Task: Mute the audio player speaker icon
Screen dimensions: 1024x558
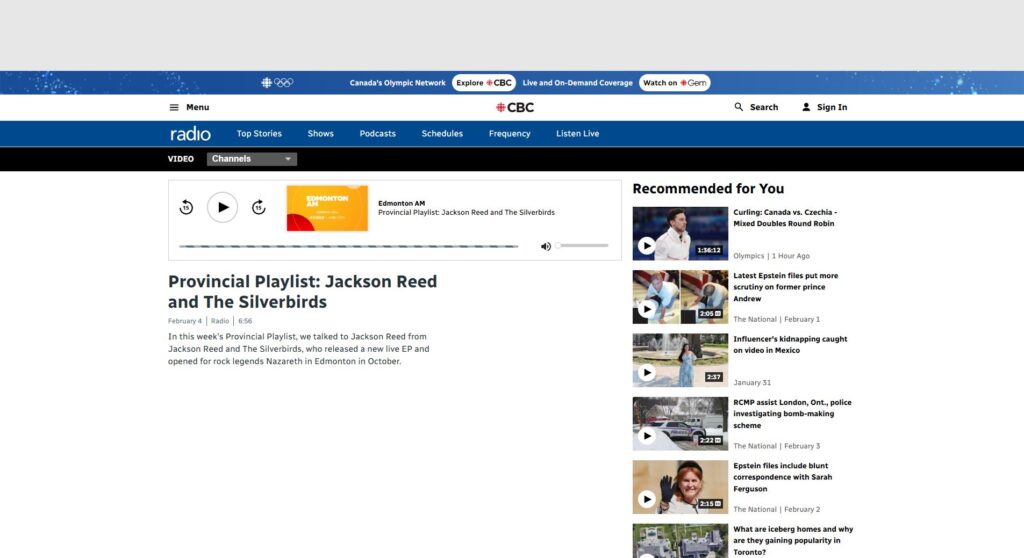Action: click(x=545, y=246)
